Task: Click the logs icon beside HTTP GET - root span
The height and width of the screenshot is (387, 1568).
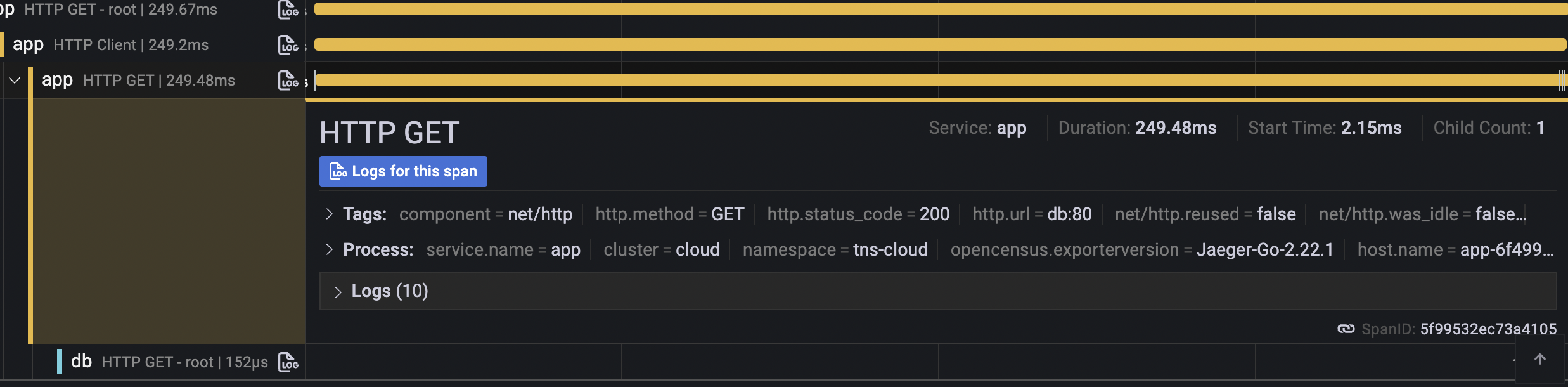Action: coord(287,10)
